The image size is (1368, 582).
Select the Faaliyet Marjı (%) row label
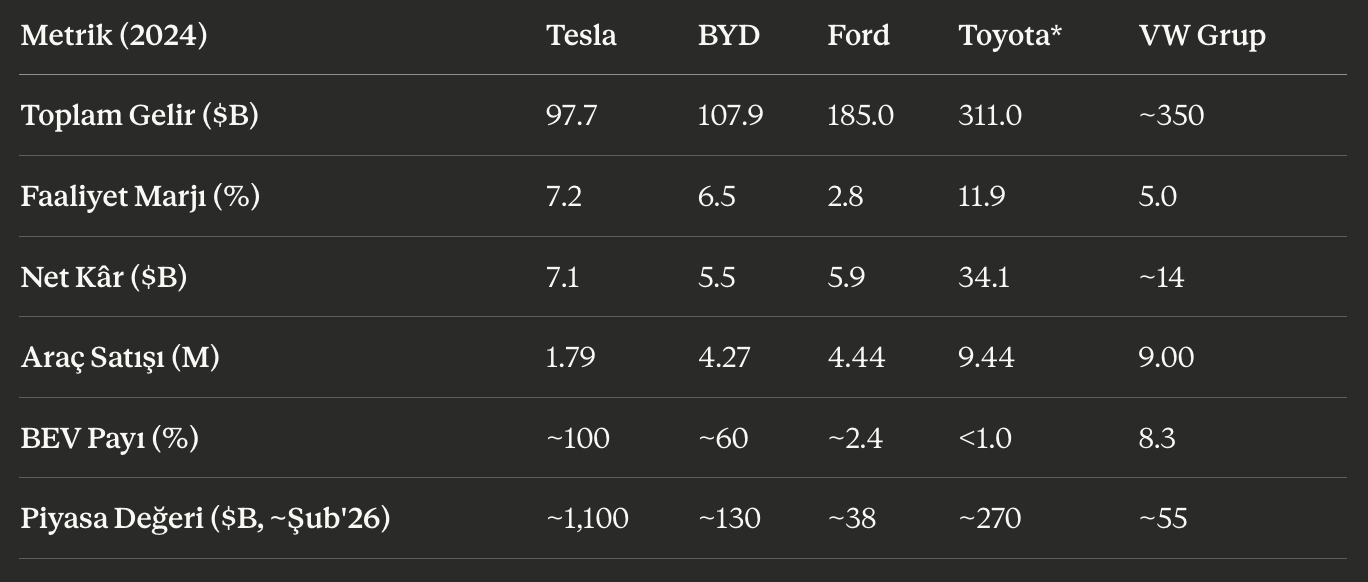(x=140, y=197)
